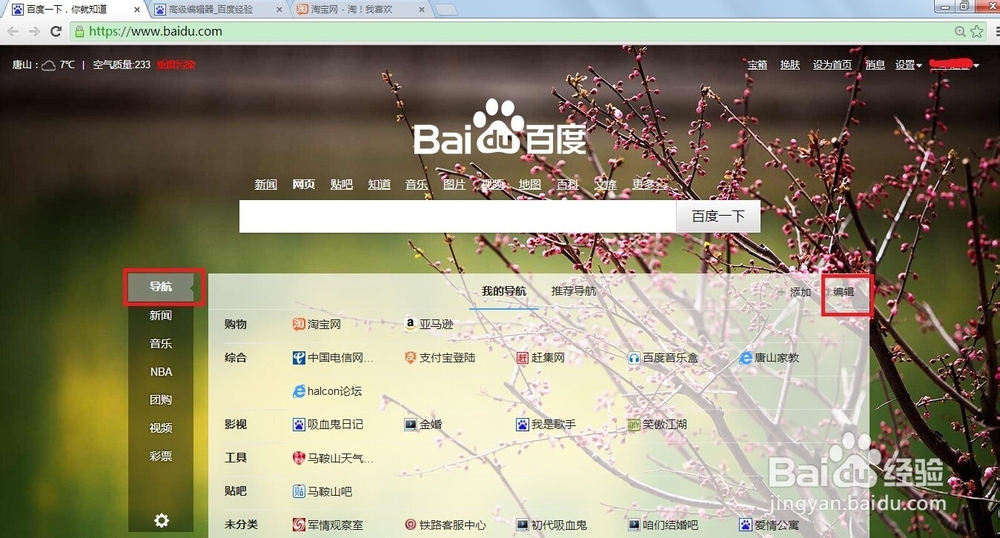The image size is (1000, 538).
Task: Click the Amazon icon beside 亚马逊
Action: (411, 324)
